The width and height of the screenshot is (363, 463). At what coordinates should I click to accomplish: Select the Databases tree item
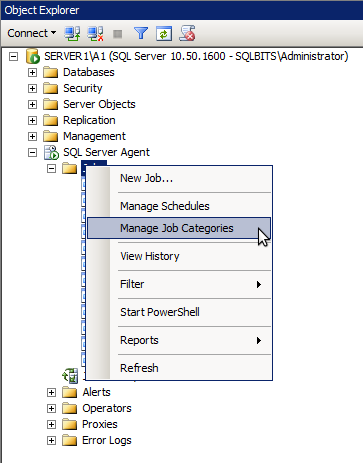tap(89, 72)
